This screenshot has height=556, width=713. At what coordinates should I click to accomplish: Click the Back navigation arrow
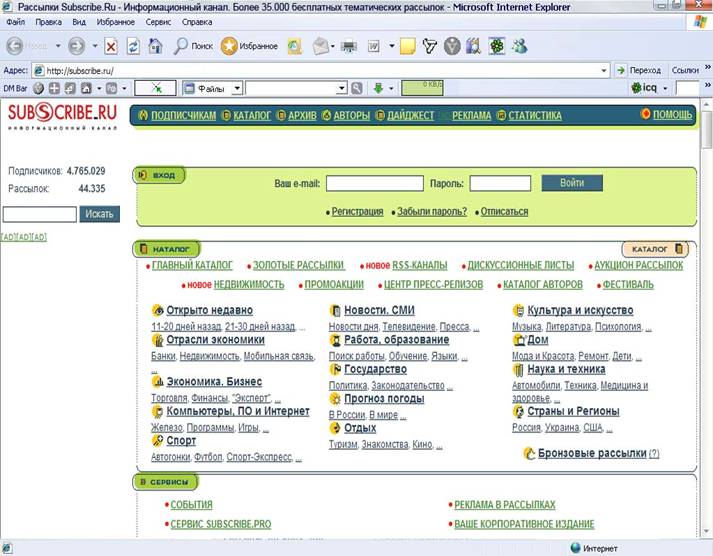15,46
